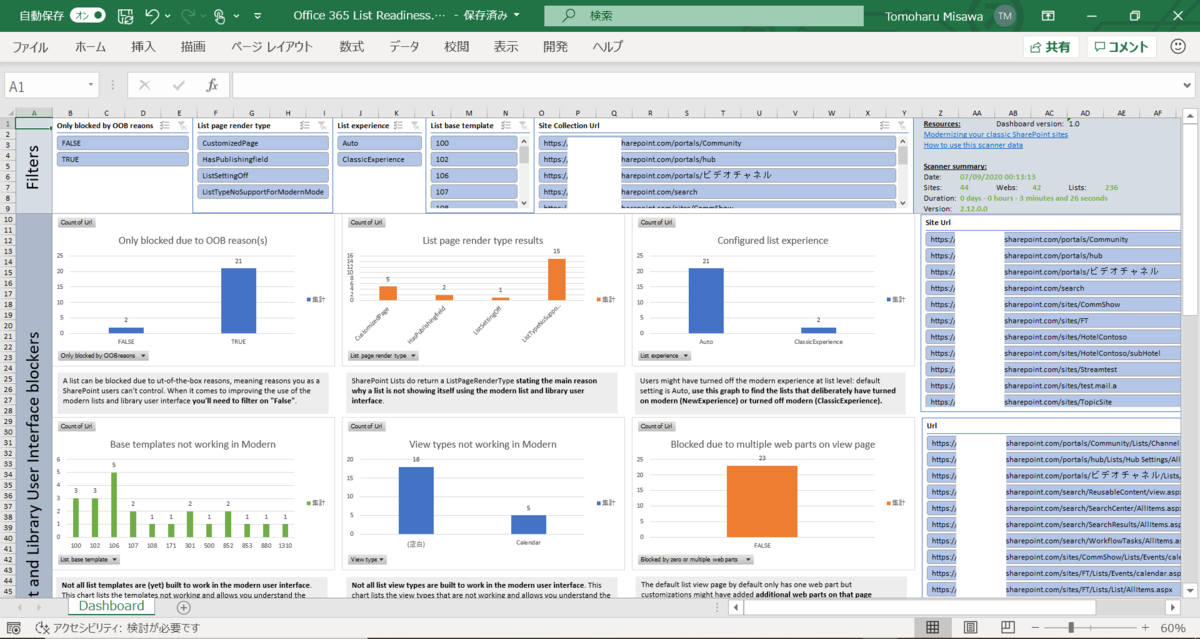
Task: Clear filter on List page render type slicer
Action: coord(322,126)
